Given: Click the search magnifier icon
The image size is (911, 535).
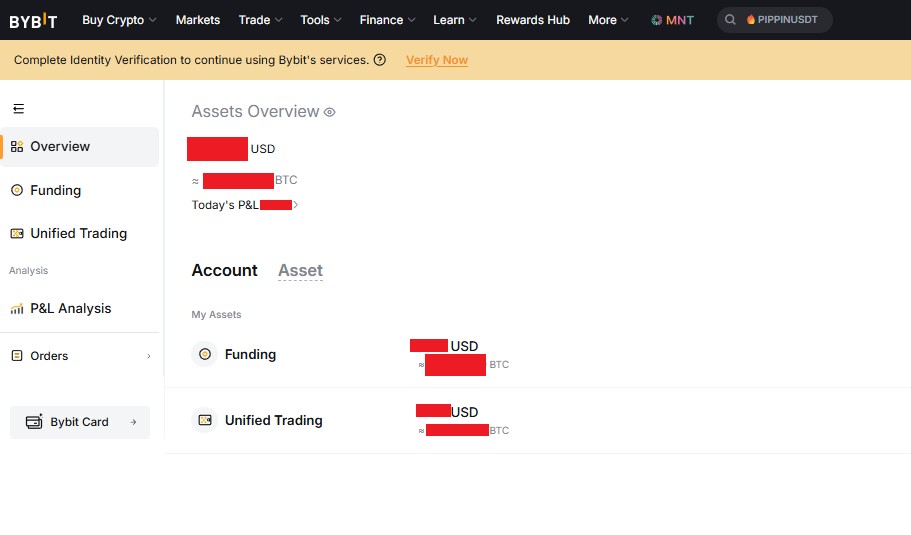Looking at the screenshot, I should (730, 20).
